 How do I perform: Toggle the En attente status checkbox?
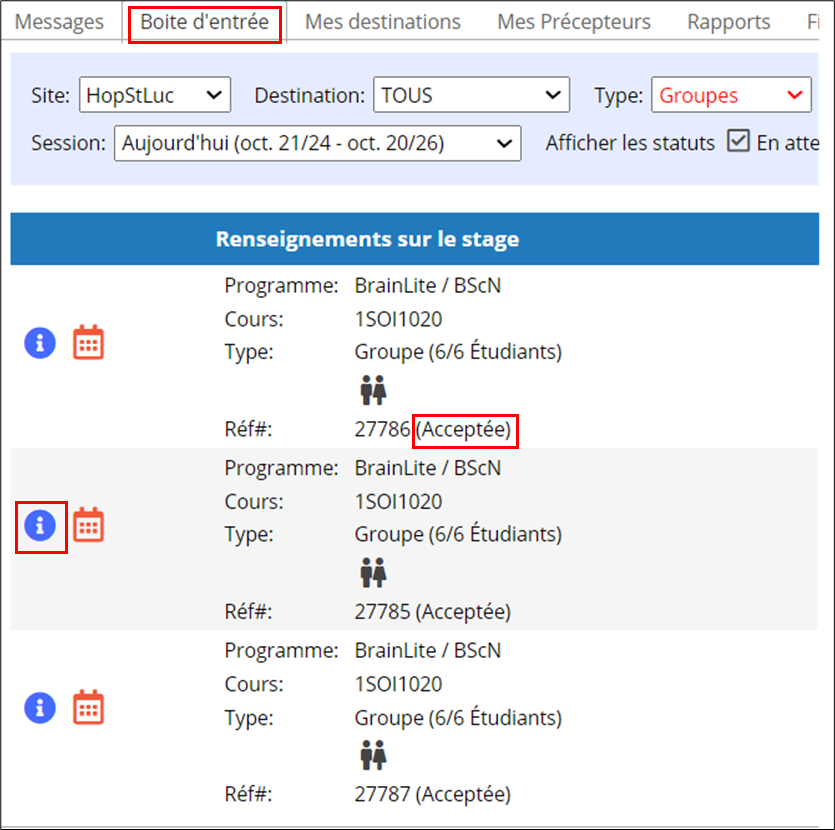(x=739, y=141)
